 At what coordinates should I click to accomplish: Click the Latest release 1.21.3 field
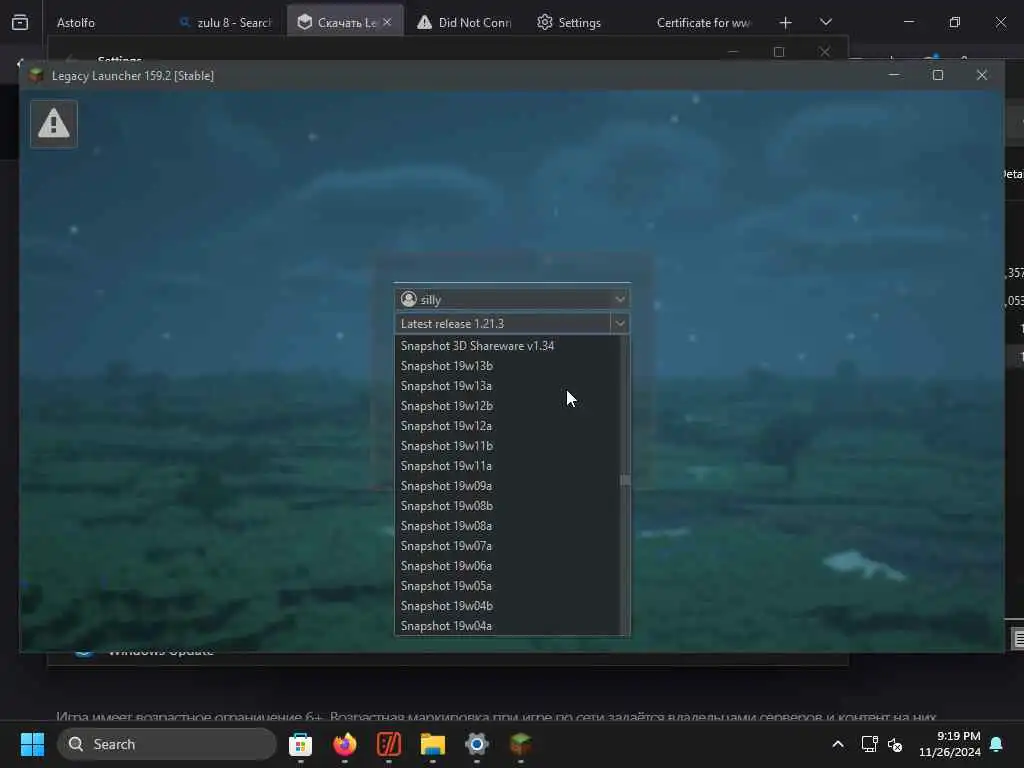(502, 323)
